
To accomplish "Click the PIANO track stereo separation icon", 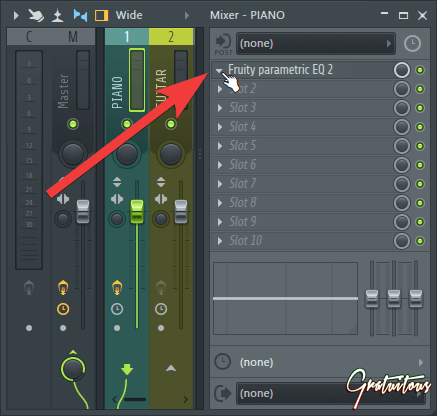I will coord(117,199).
